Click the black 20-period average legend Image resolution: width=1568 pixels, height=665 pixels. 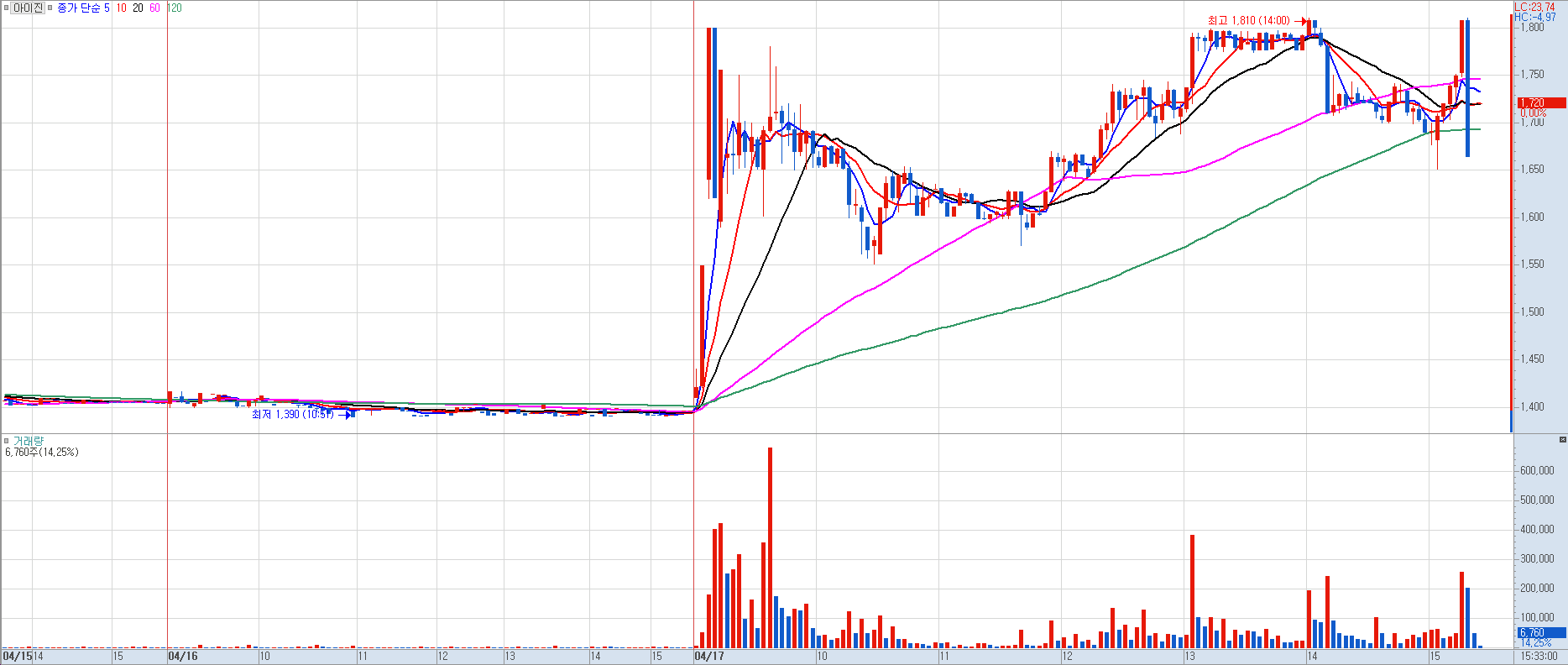coord(138,8)
